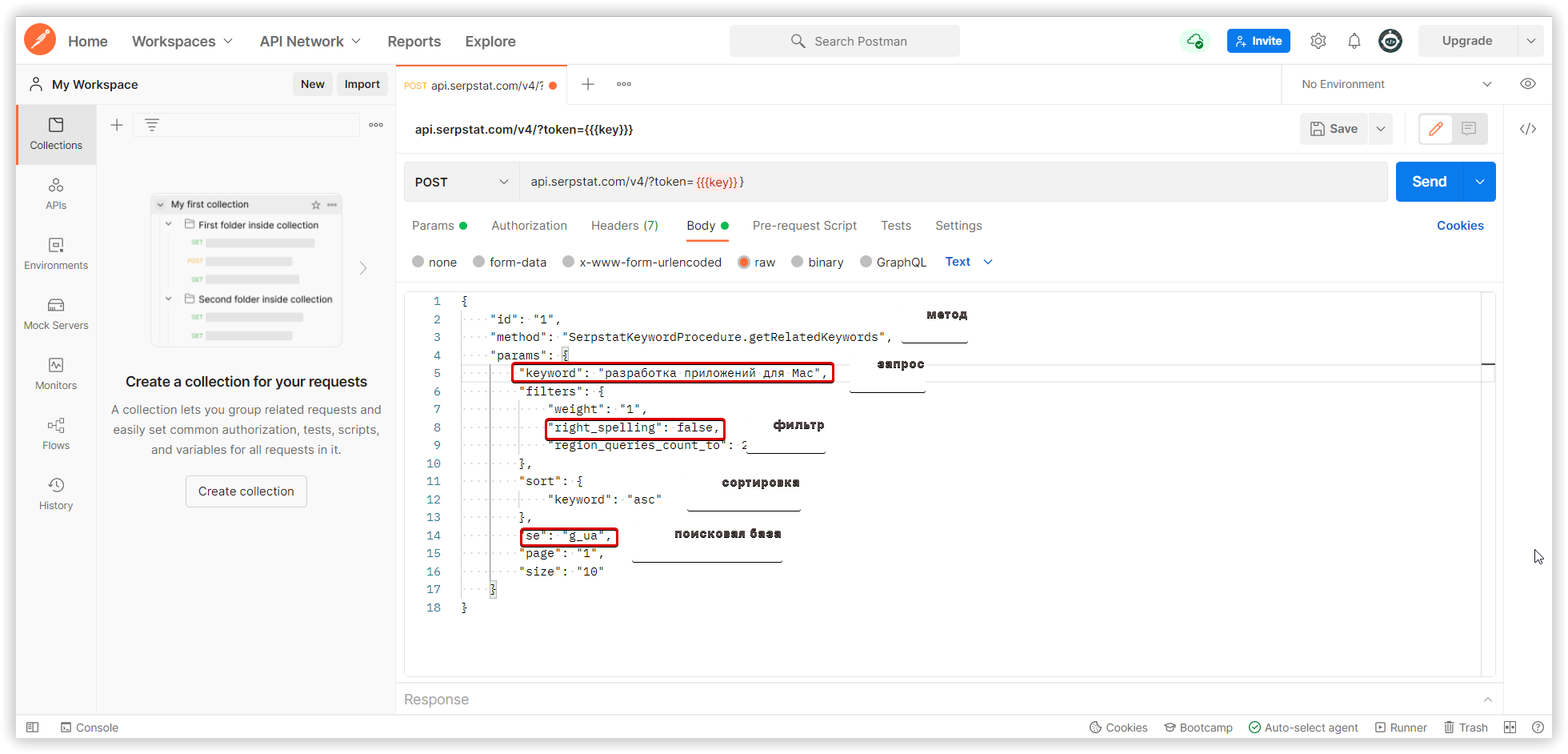Open the HTTP method POST dropdown
Image resolution: width=1568 pixels, height=754 pixels.
tap(462, 182)
